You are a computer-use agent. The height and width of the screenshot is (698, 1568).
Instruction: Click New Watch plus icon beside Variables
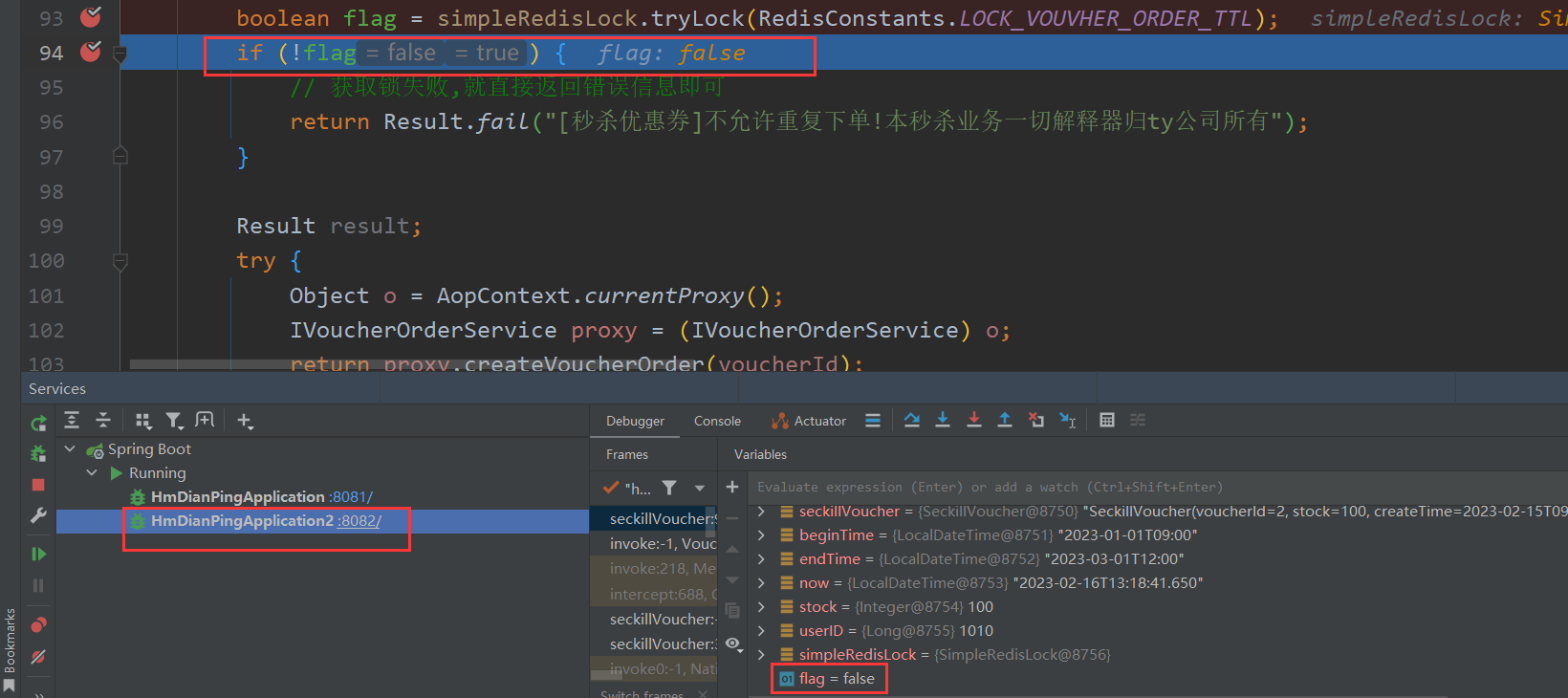coord(732,487)
